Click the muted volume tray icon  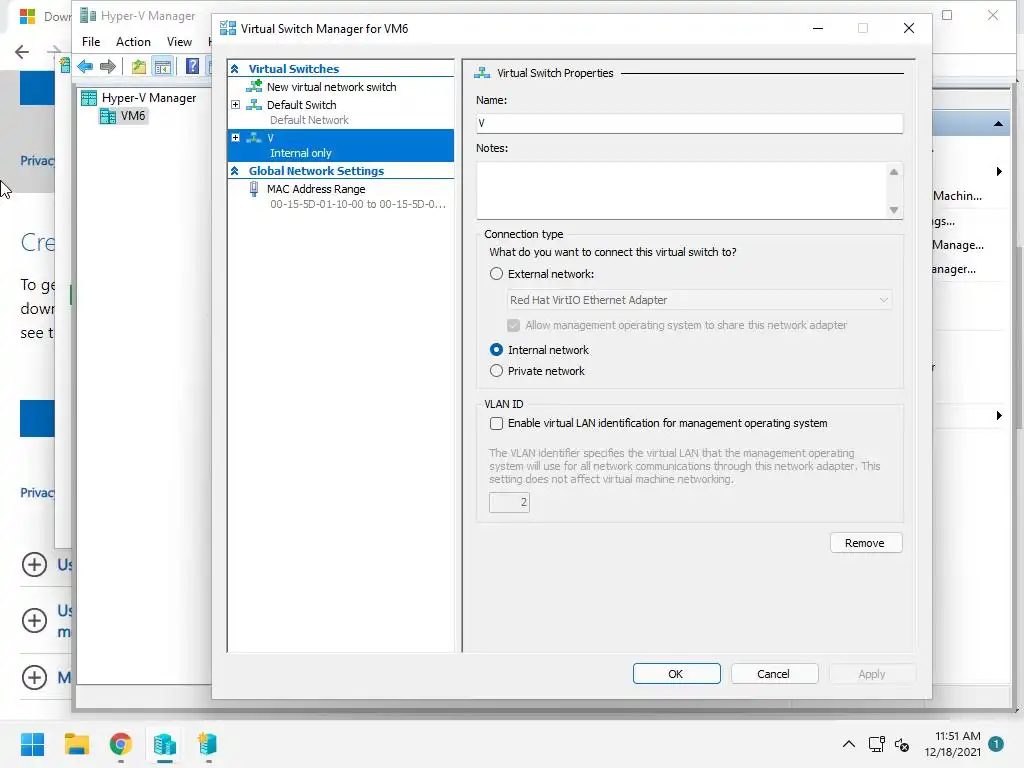click(x=902, y=744)
